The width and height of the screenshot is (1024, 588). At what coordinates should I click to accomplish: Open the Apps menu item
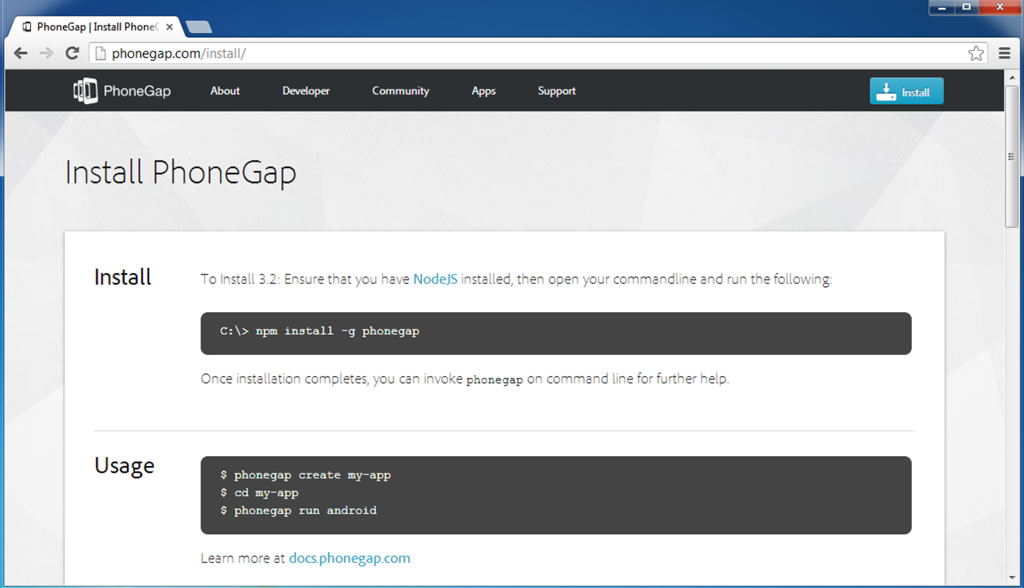tap(483, 91)
